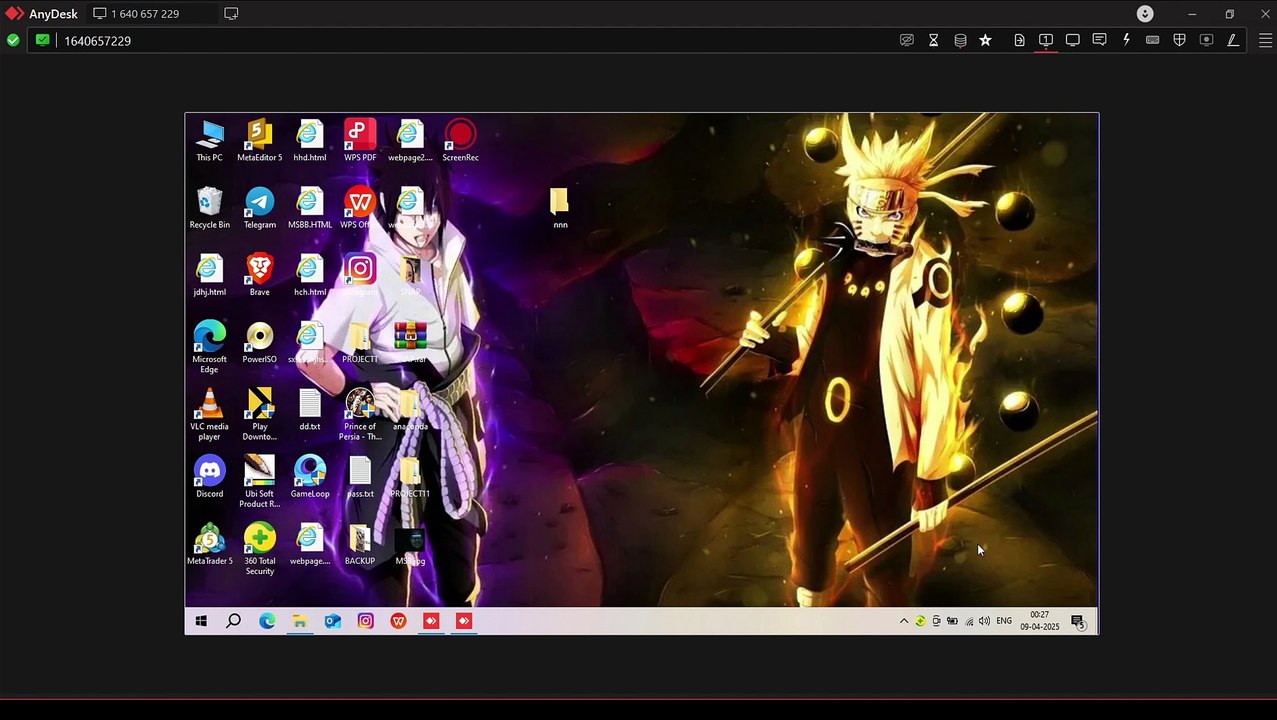Open the remote Windows Start menu
1277x720 pixels.
[x=201, y=621]
